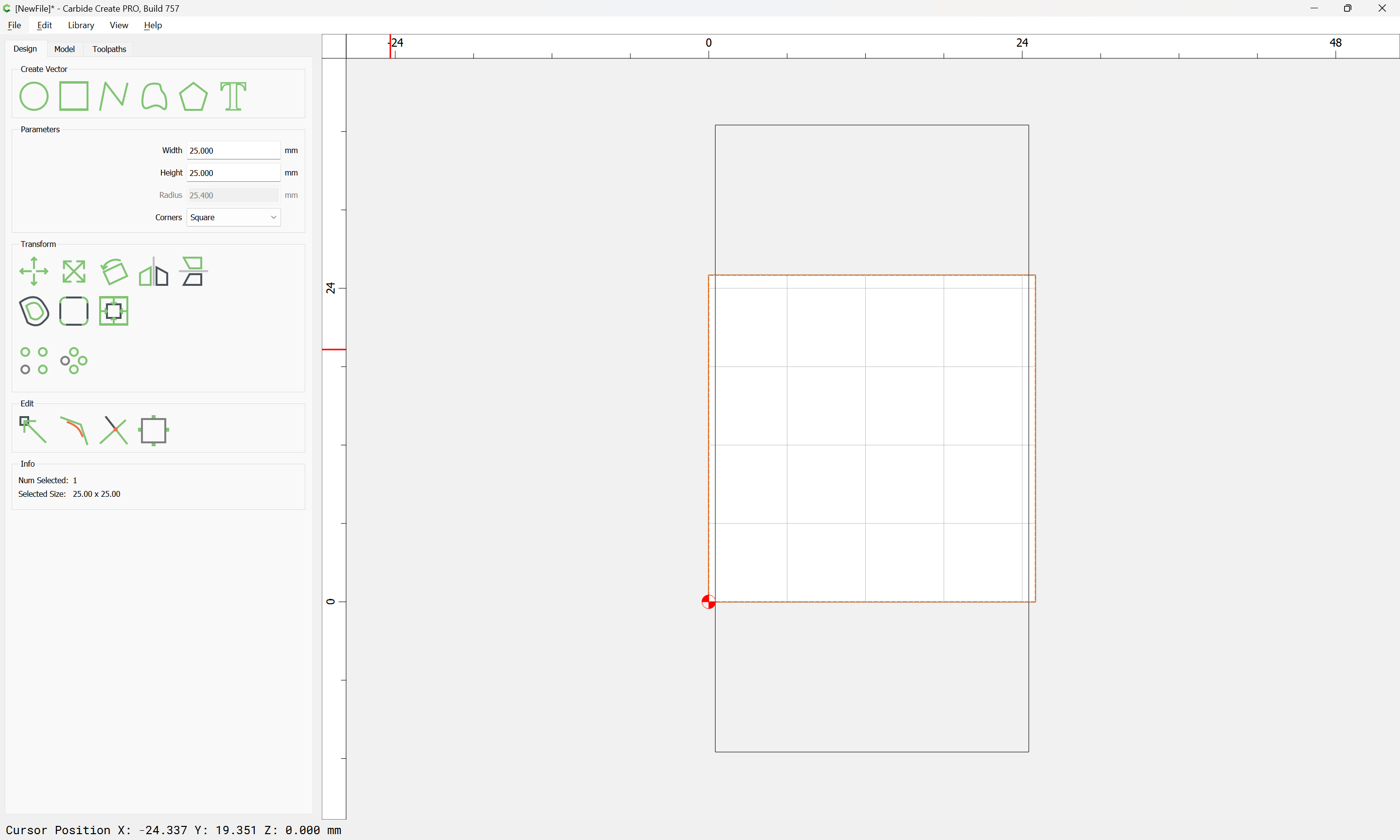Viewport: 1400px width, 840px height.
Task: Click the red origin marker on canvas
Action: 708,602
